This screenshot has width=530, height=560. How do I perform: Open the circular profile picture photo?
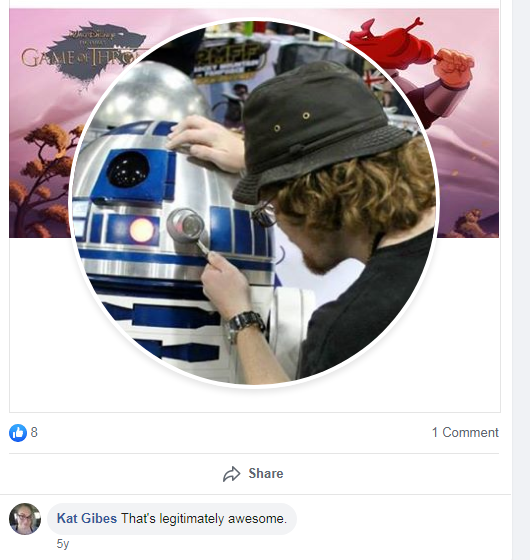pyautogui.click(x=254, y=203)
